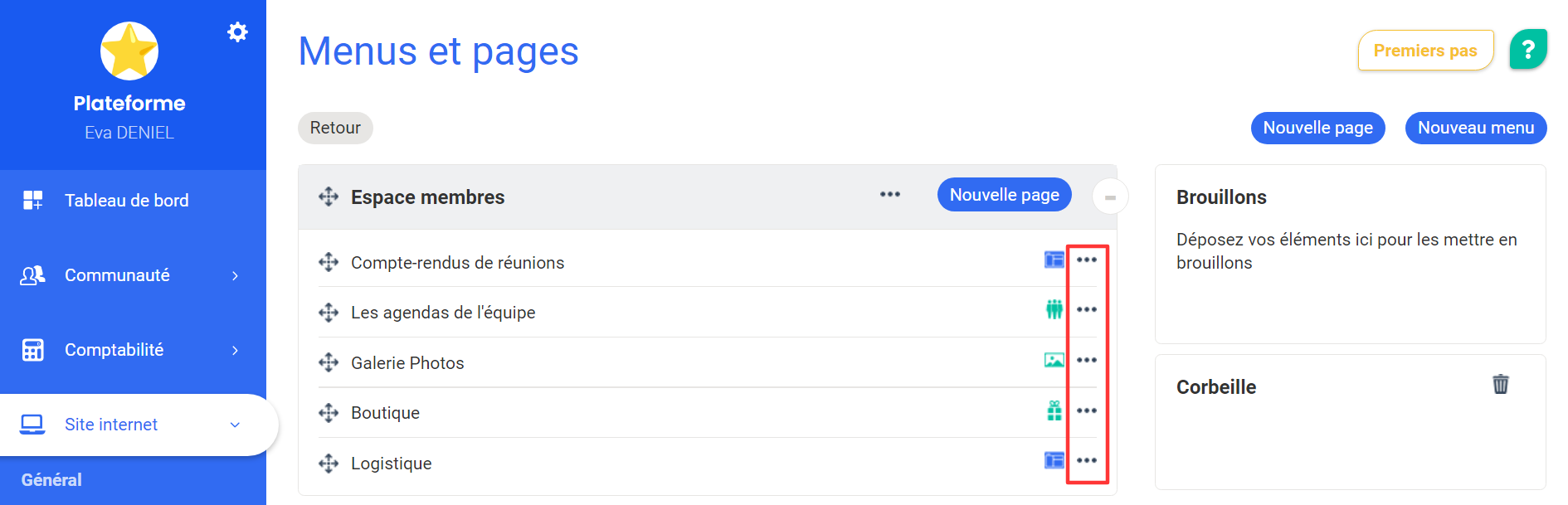Expand the Communauté sidebar submenu
Viewport: 1568px width, 505px height.
click(x=235, y=275)
